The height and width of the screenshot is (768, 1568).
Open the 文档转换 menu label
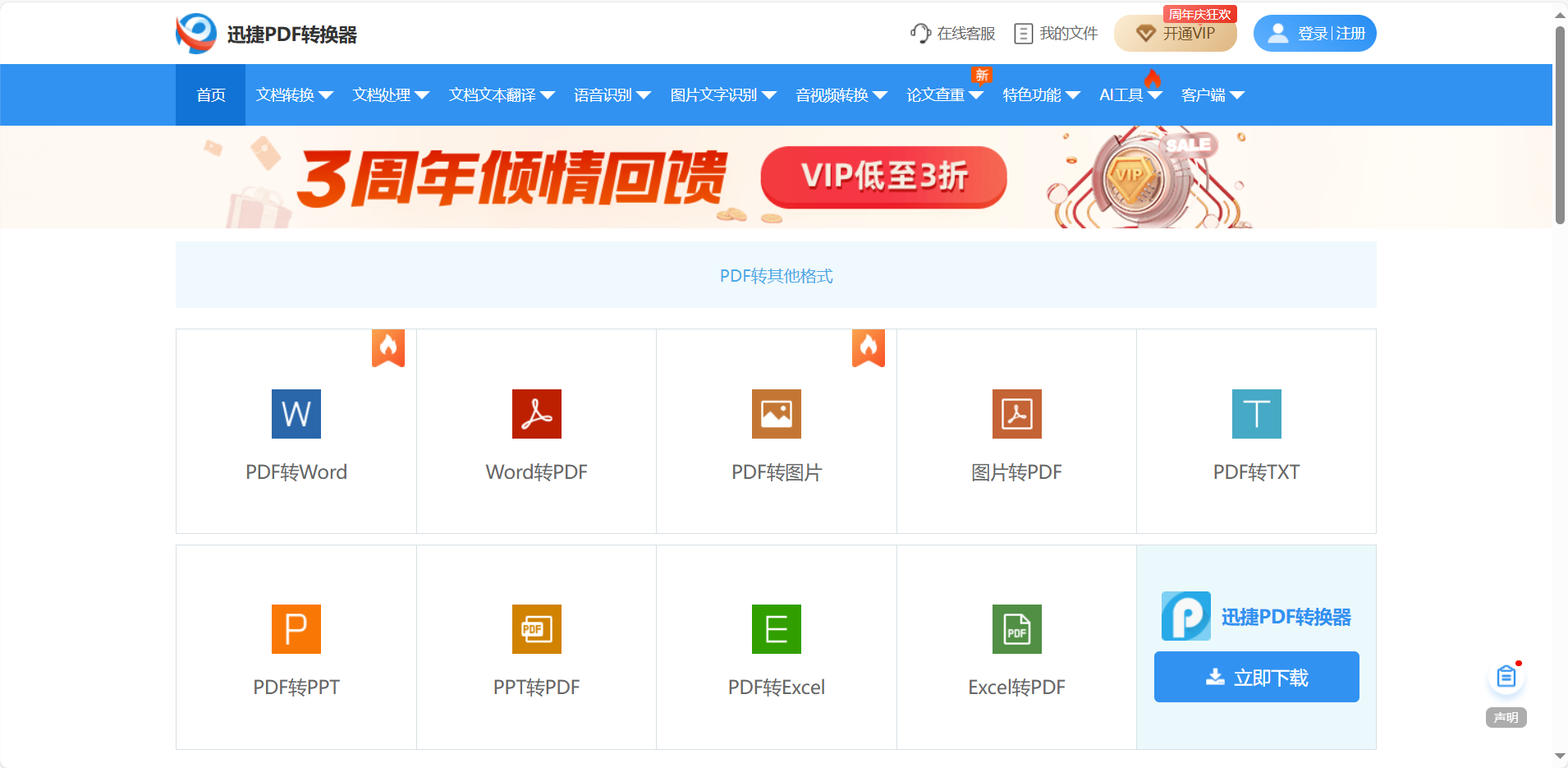[x=285, y=95]
